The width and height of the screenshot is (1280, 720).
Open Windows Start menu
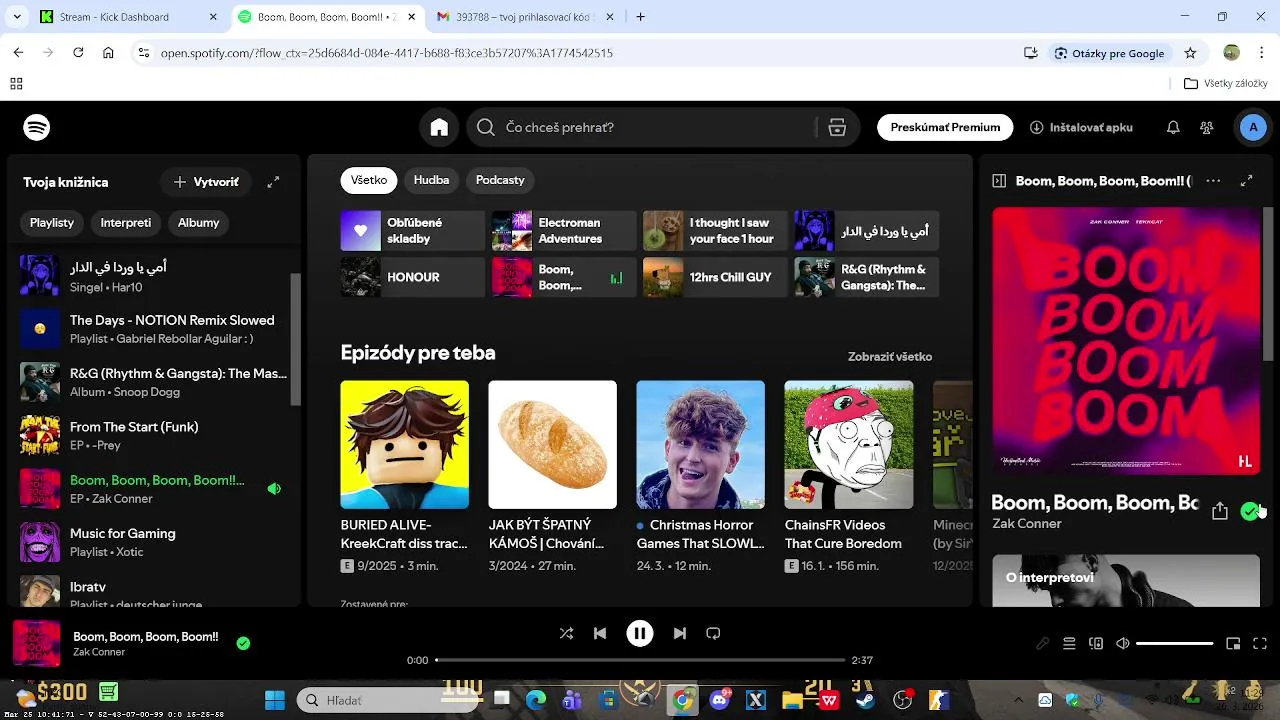pyautogui.click(x=274, y=700)
